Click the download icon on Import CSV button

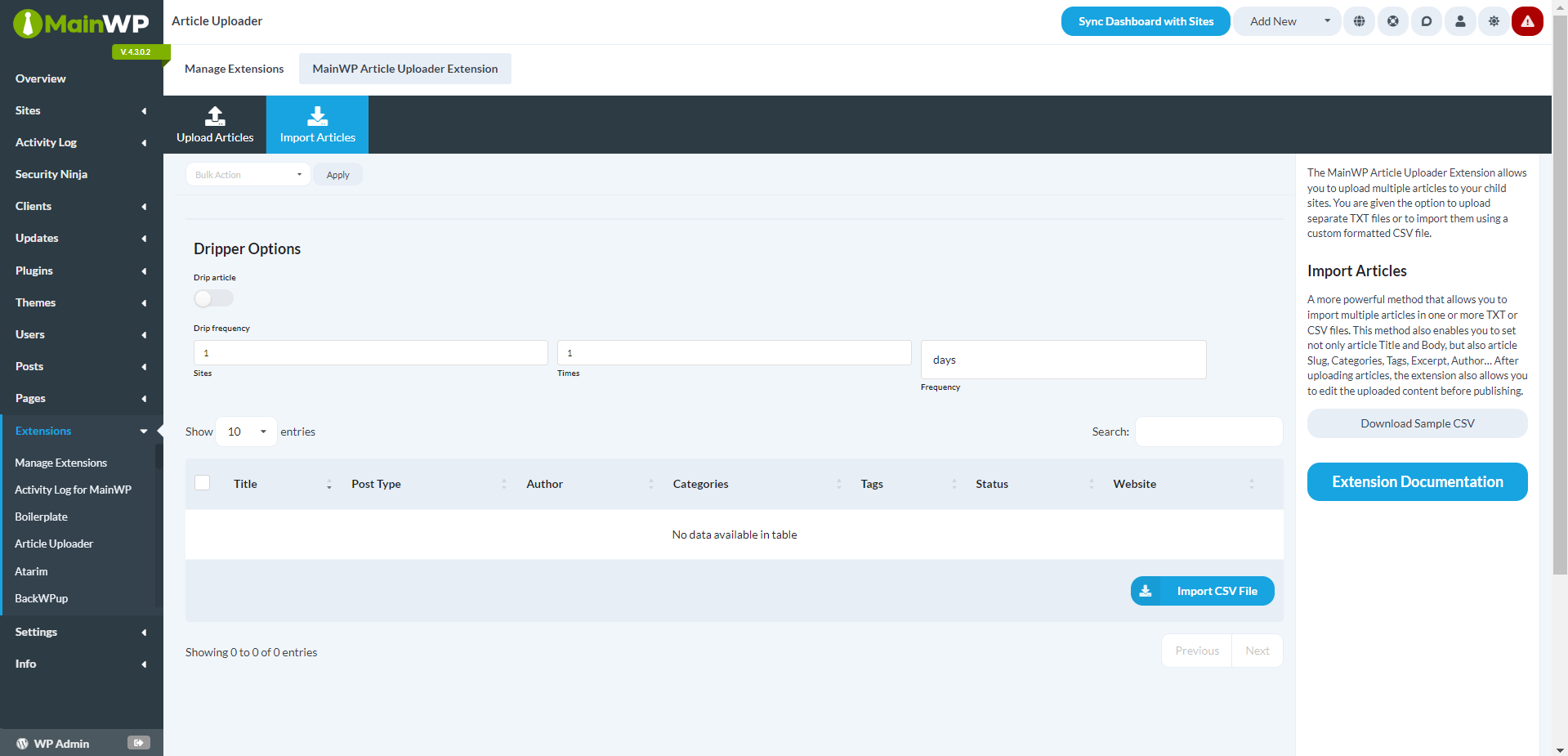(x=1146, y=591)
